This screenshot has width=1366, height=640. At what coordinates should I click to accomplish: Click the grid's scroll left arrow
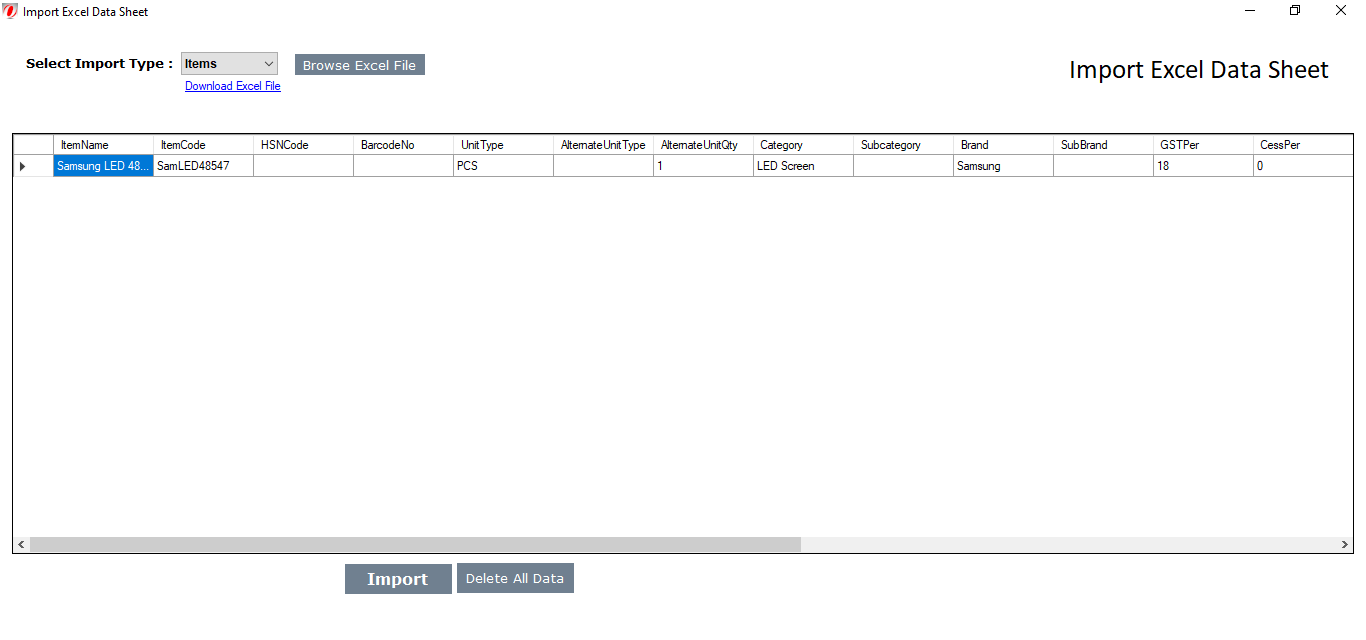21,545
